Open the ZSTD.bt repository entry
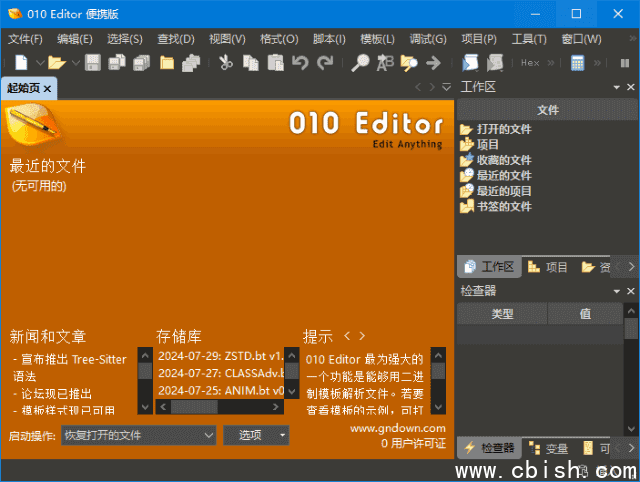Viewport: 640px width, 482px height. tap(220, 356)
